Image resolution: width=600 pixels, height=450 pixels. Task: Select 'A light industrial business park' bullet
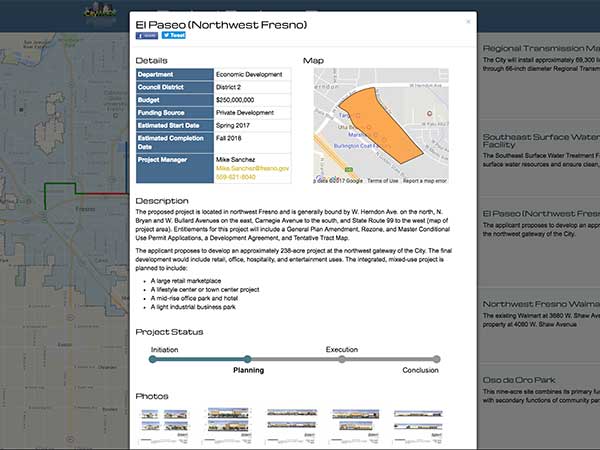click(x=193, y=307)
